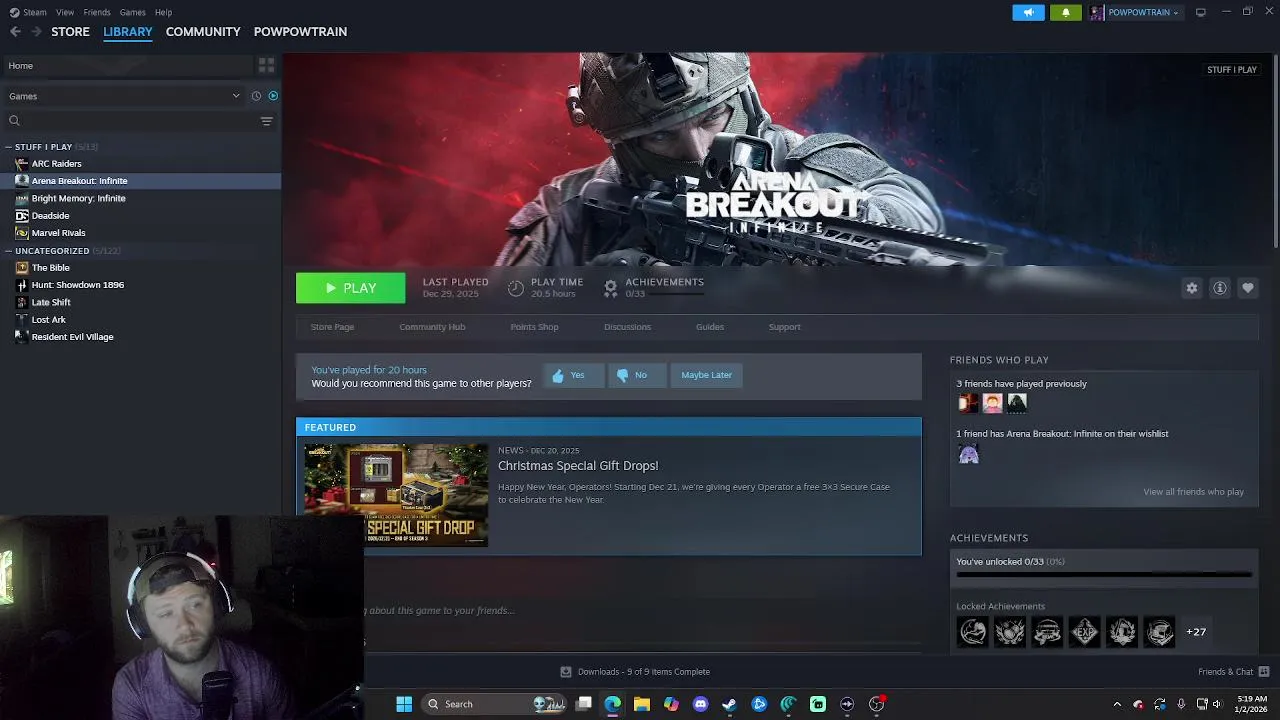The width and height of the screenshot is (1280, 720).
Task: Open the Windows Start menu
Action: coord(404,704)
